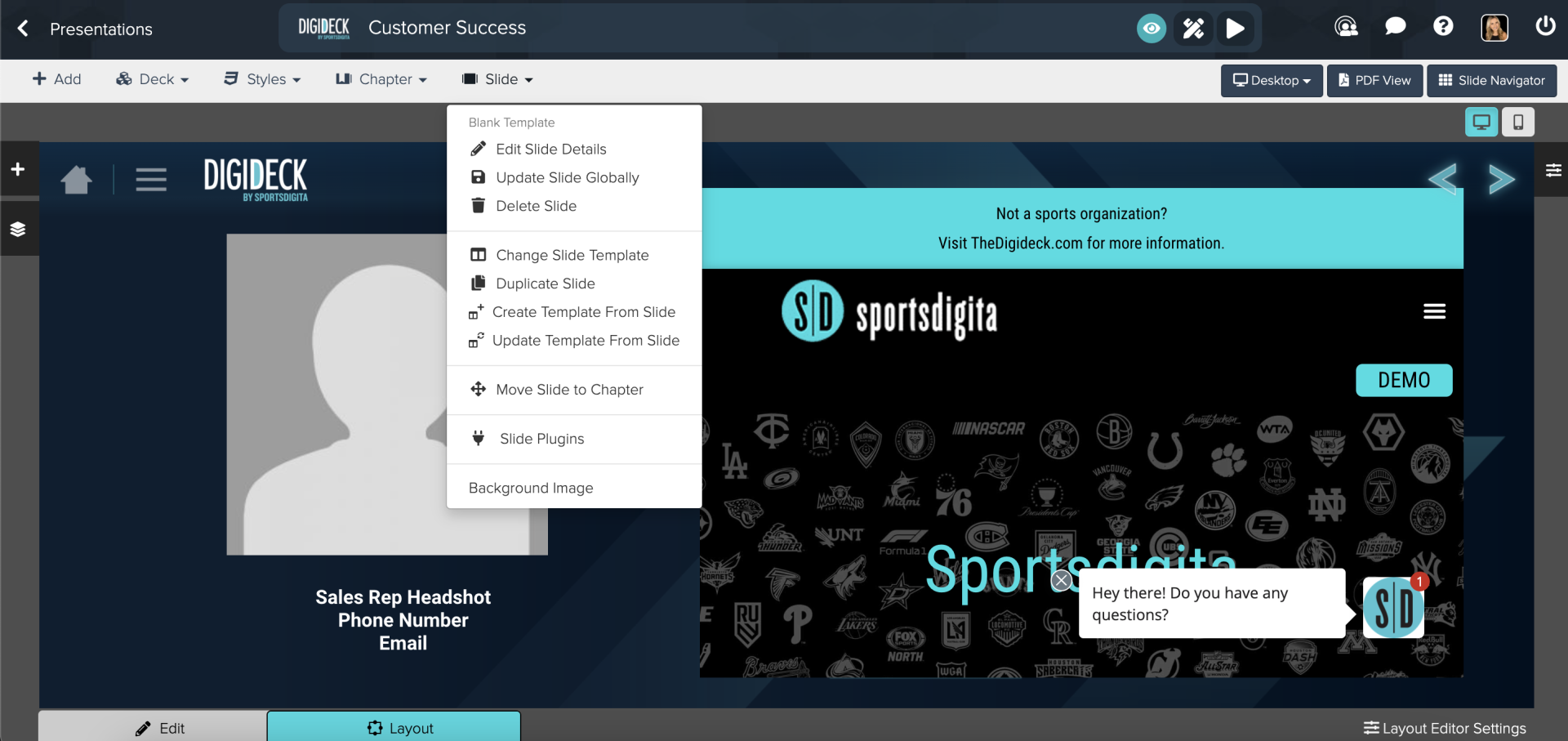Open the chat bubble comments icon
The height and width of the screenshot is (741, 1568).
coord(1395,27)
